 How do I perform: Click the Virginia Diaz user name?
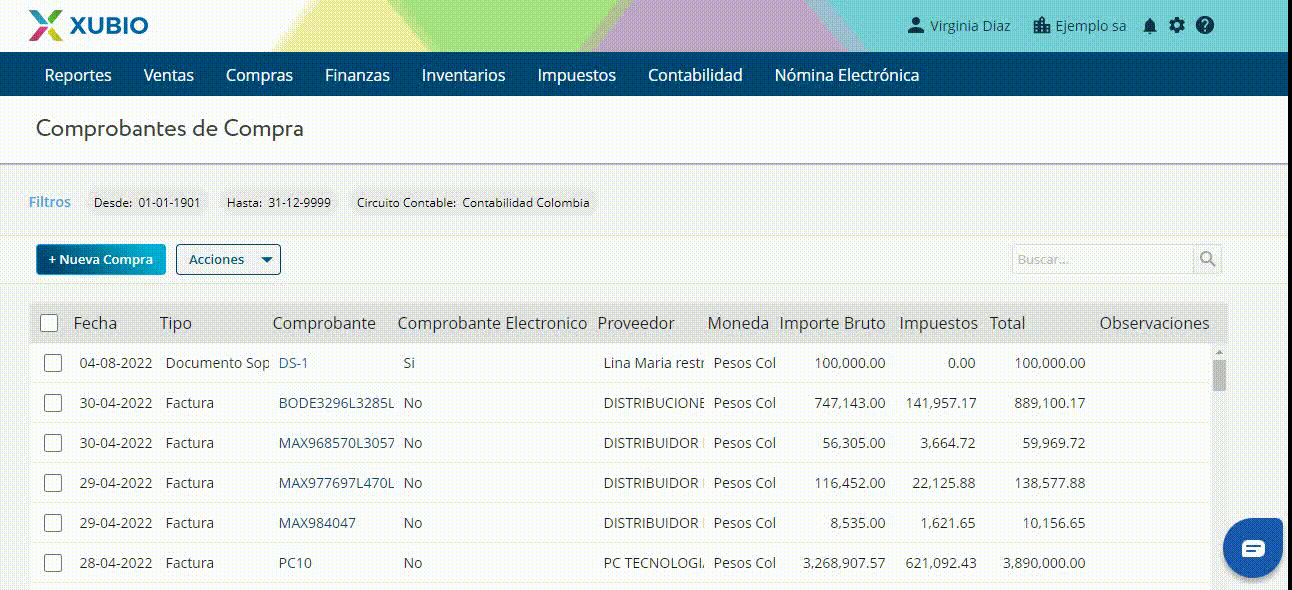coord(970,26)
